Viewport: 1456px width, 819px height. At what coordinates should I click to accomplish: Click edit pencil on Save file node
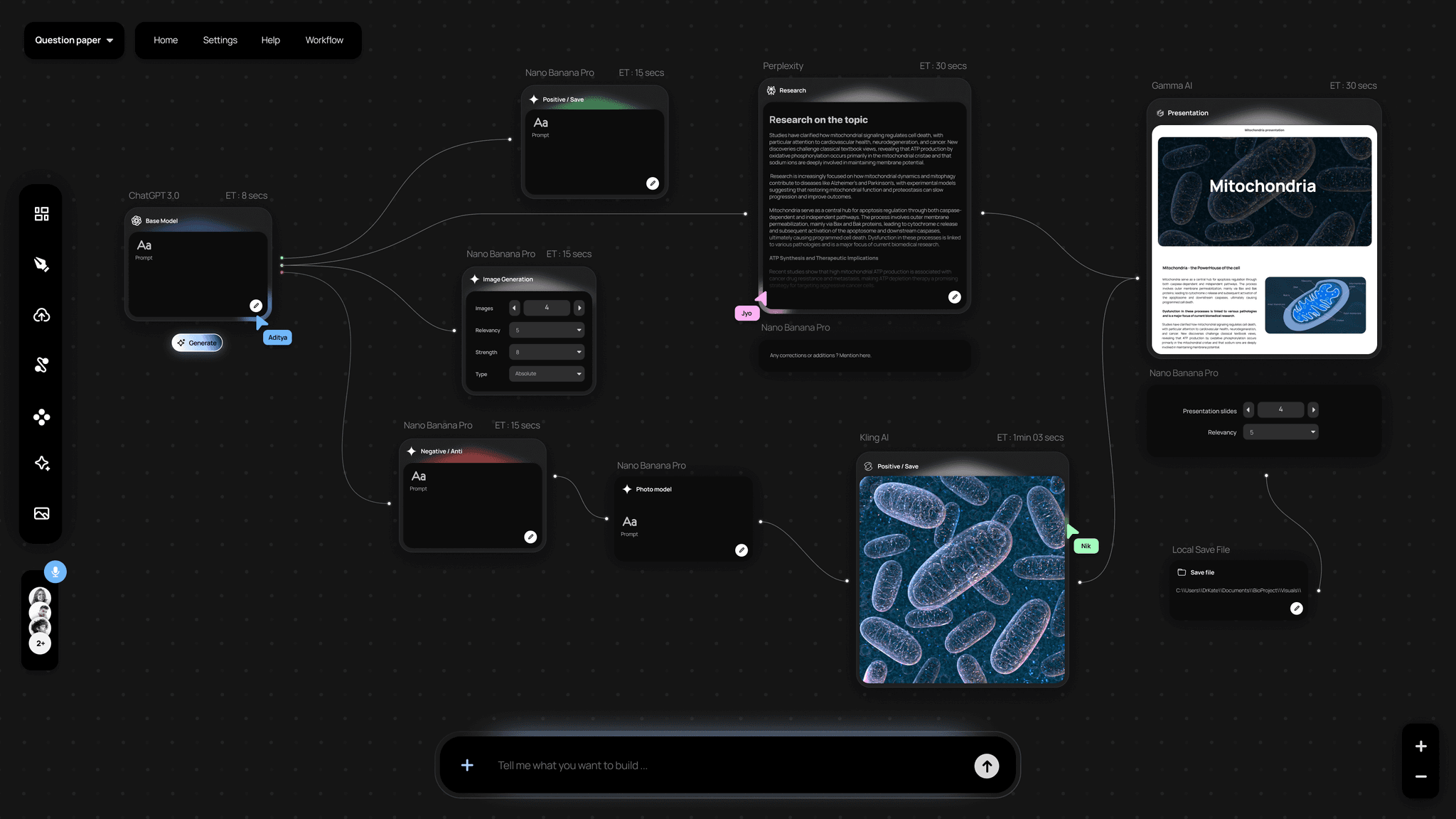[x=1296, y=609]
